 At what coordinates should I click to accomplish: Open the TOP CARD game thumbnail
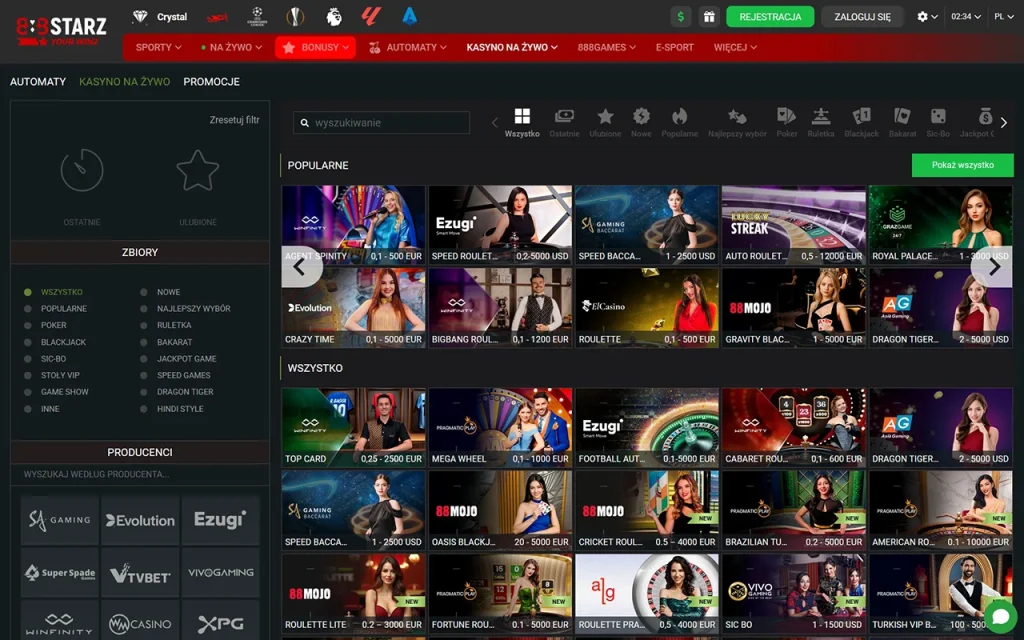pyautogui.click(x=353, y=427)
